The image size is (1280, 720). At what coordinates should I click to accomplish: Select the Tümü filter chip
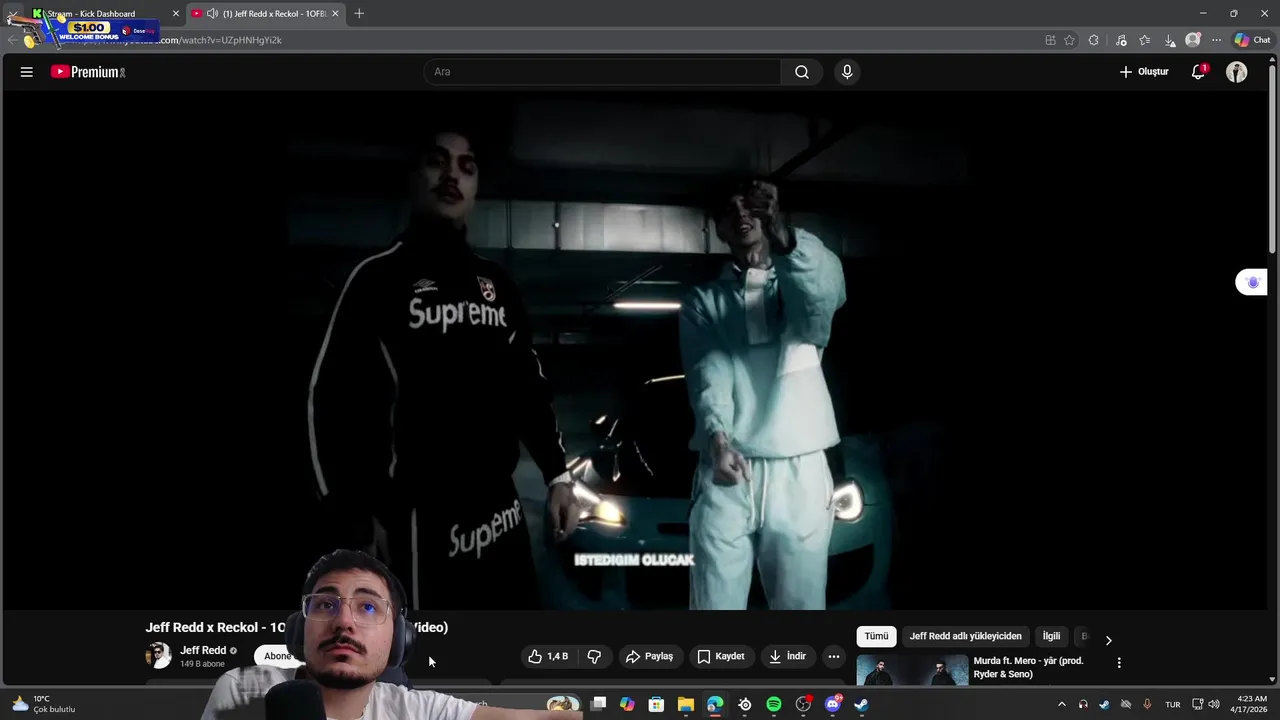tap(876, 636)
